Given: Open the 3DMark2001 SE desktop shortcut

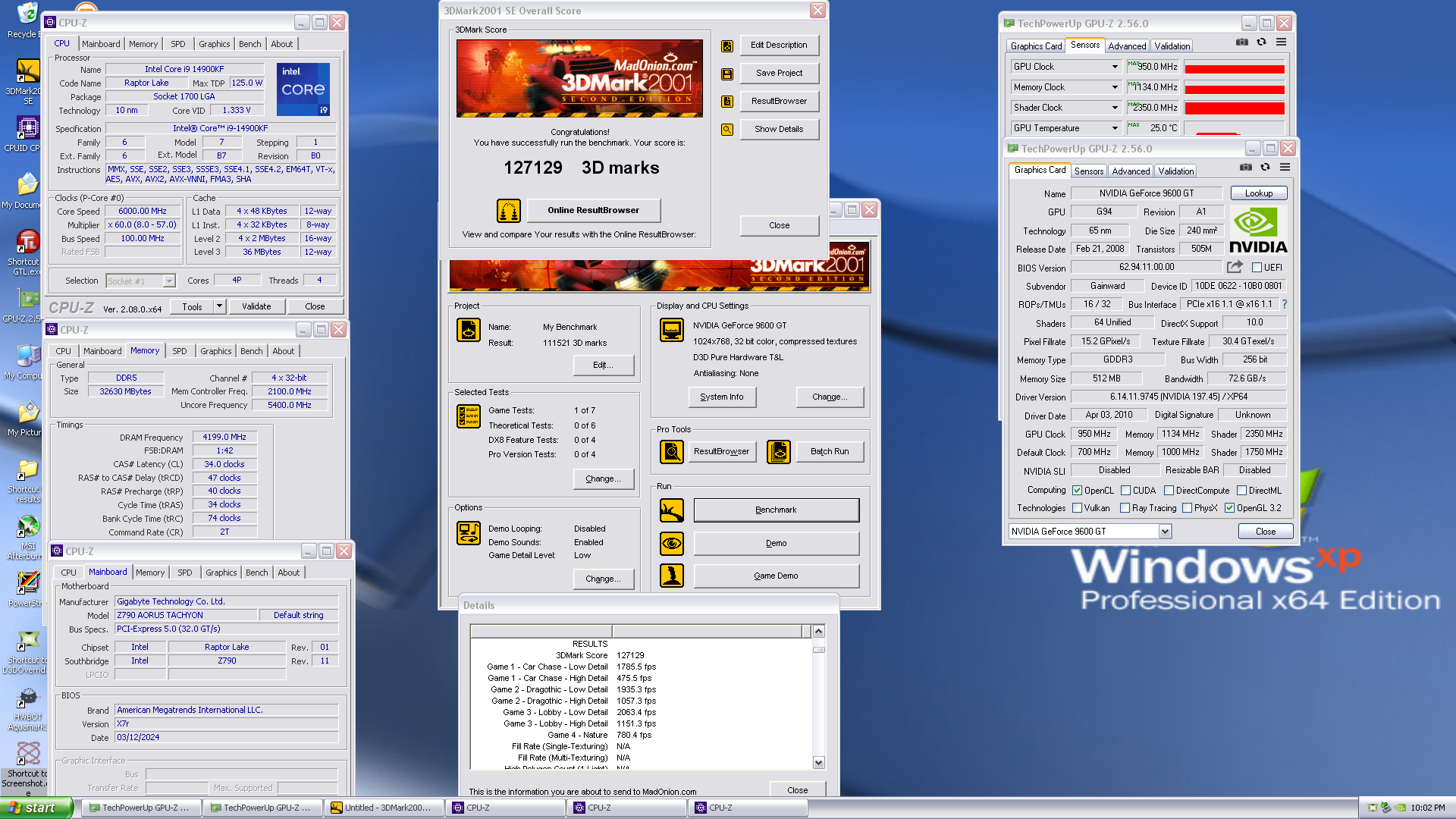Looking at the screenshot, I should pos(27,82).
